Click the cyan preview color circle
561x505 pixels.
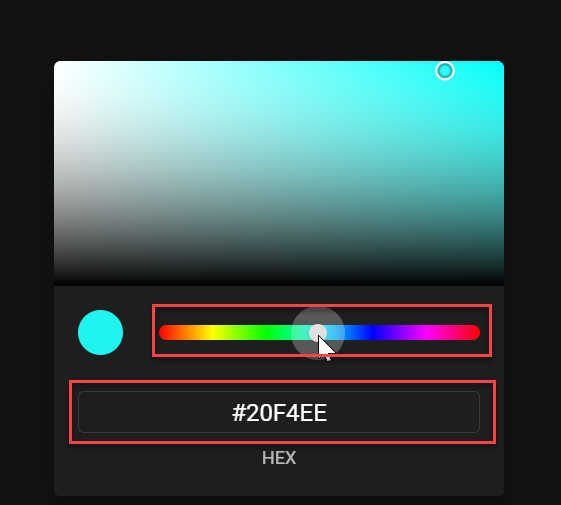[101, 332]
